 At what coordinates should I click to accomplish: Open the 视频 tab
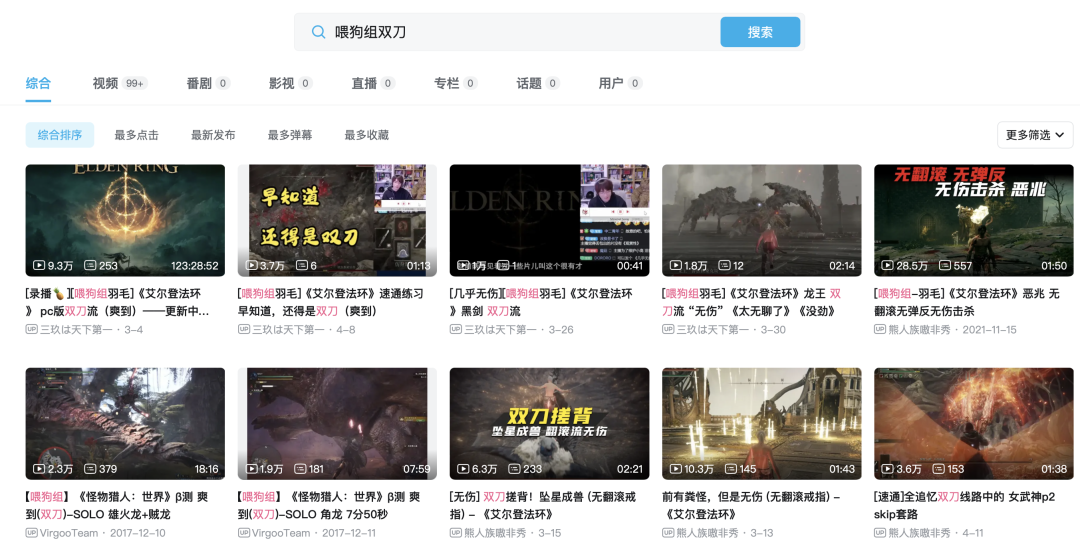120,83
